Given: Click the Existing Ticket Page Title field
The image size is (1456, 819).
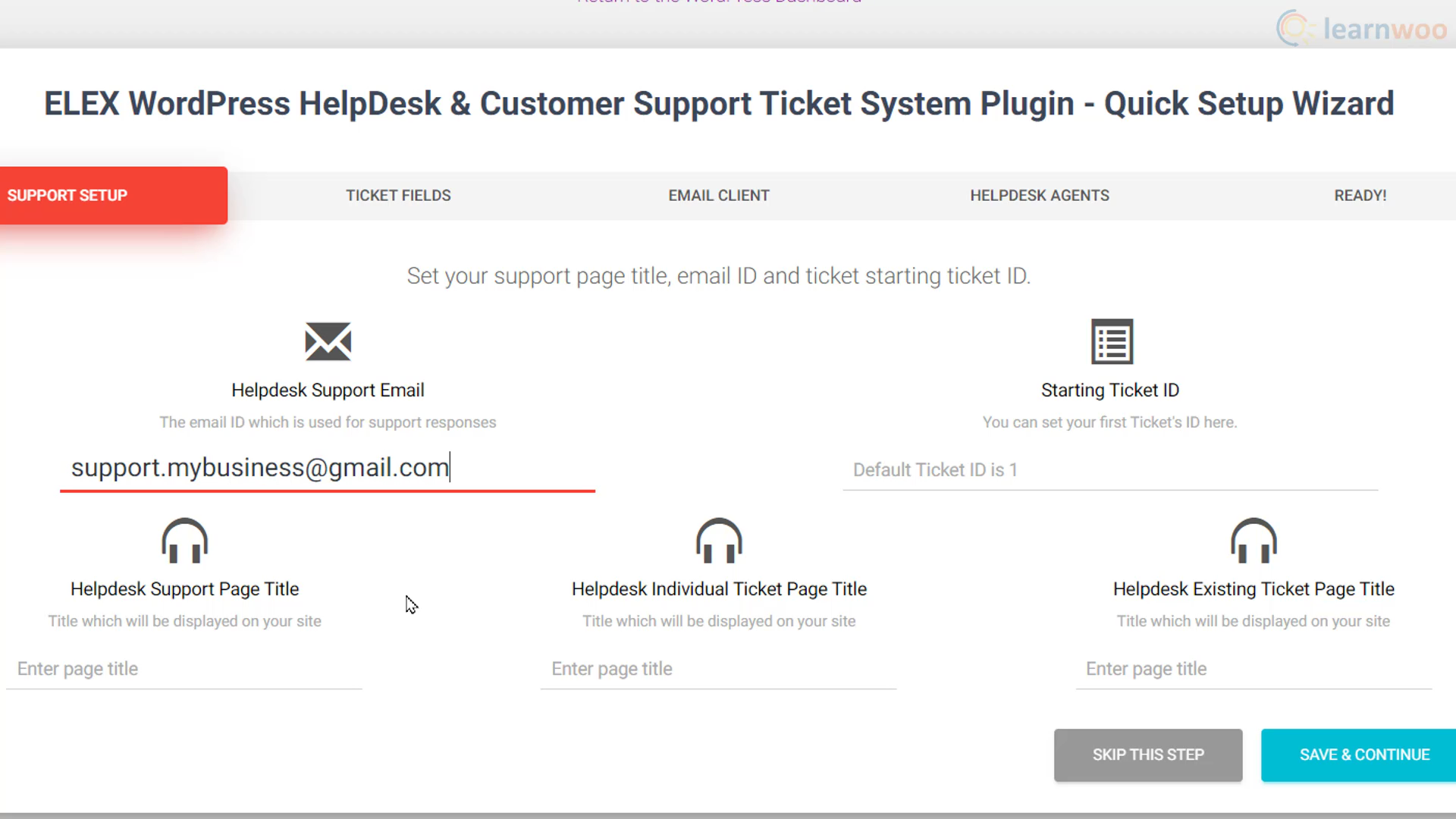Looking at the screenshot, I should click(1254, 669).
